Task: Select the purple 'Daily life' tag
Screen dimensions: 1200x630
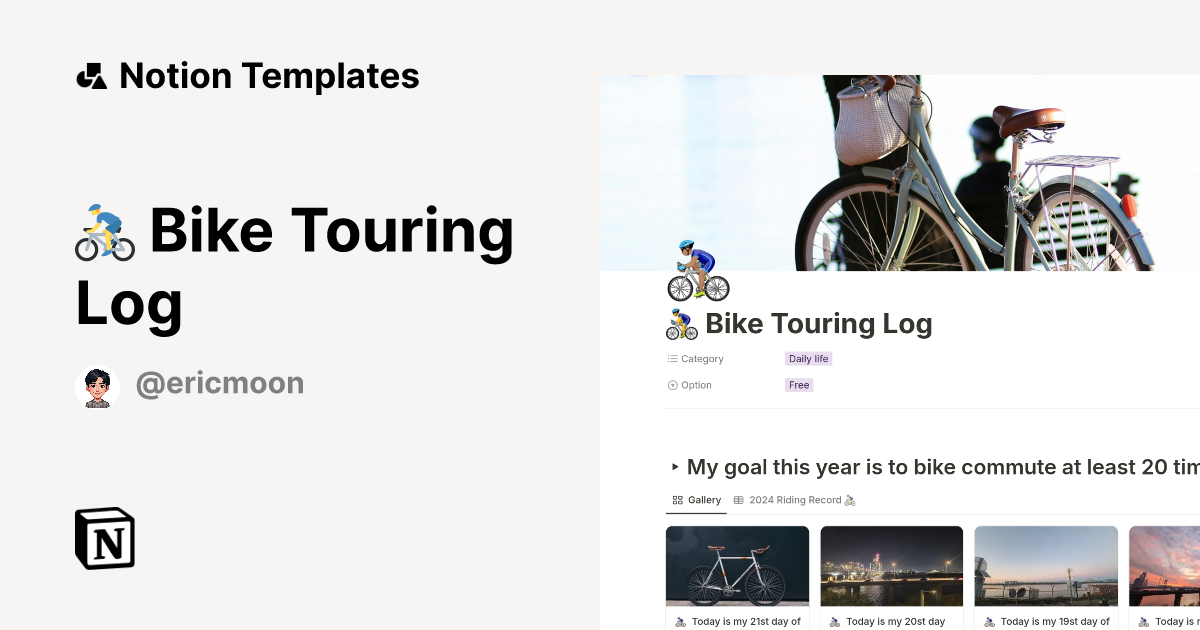Action: pos(809,358)
